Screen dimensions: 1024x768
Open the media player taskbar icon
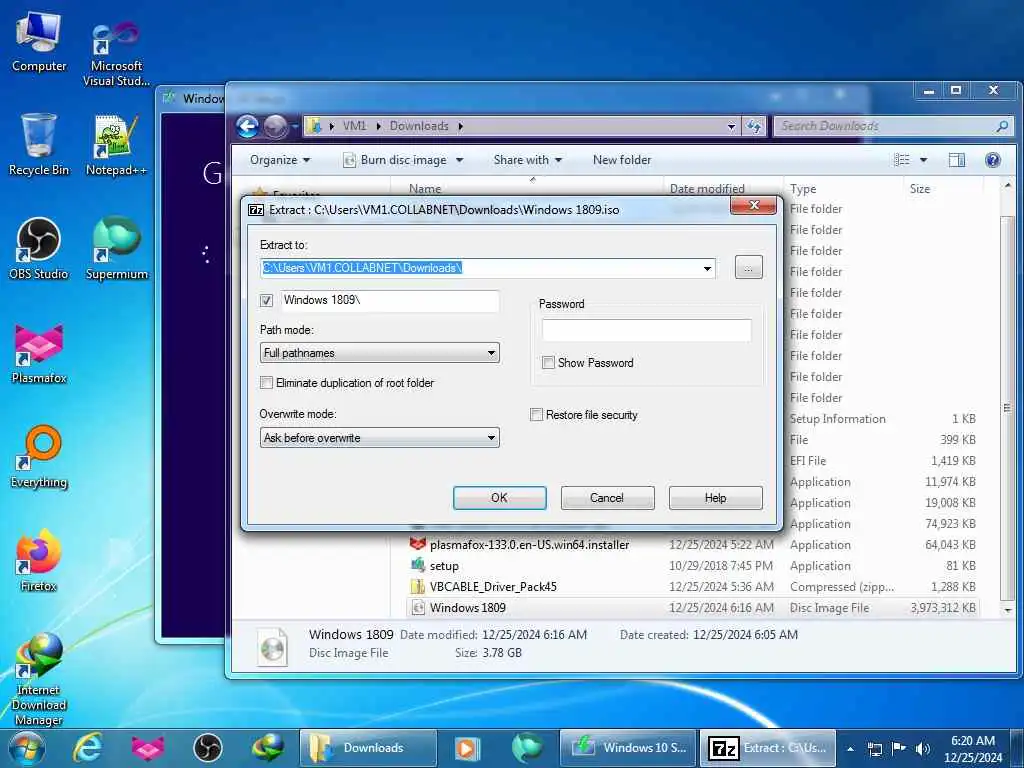pyautogui.click(x=466, y=748)
